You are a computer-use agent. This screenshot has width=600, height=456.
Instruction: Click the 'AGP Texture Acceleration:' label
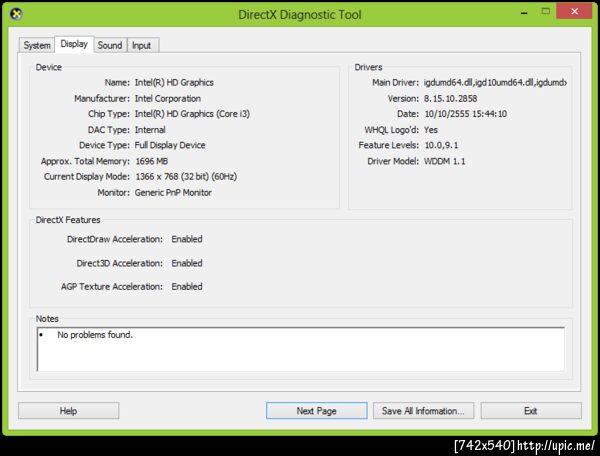coord(112,287)
